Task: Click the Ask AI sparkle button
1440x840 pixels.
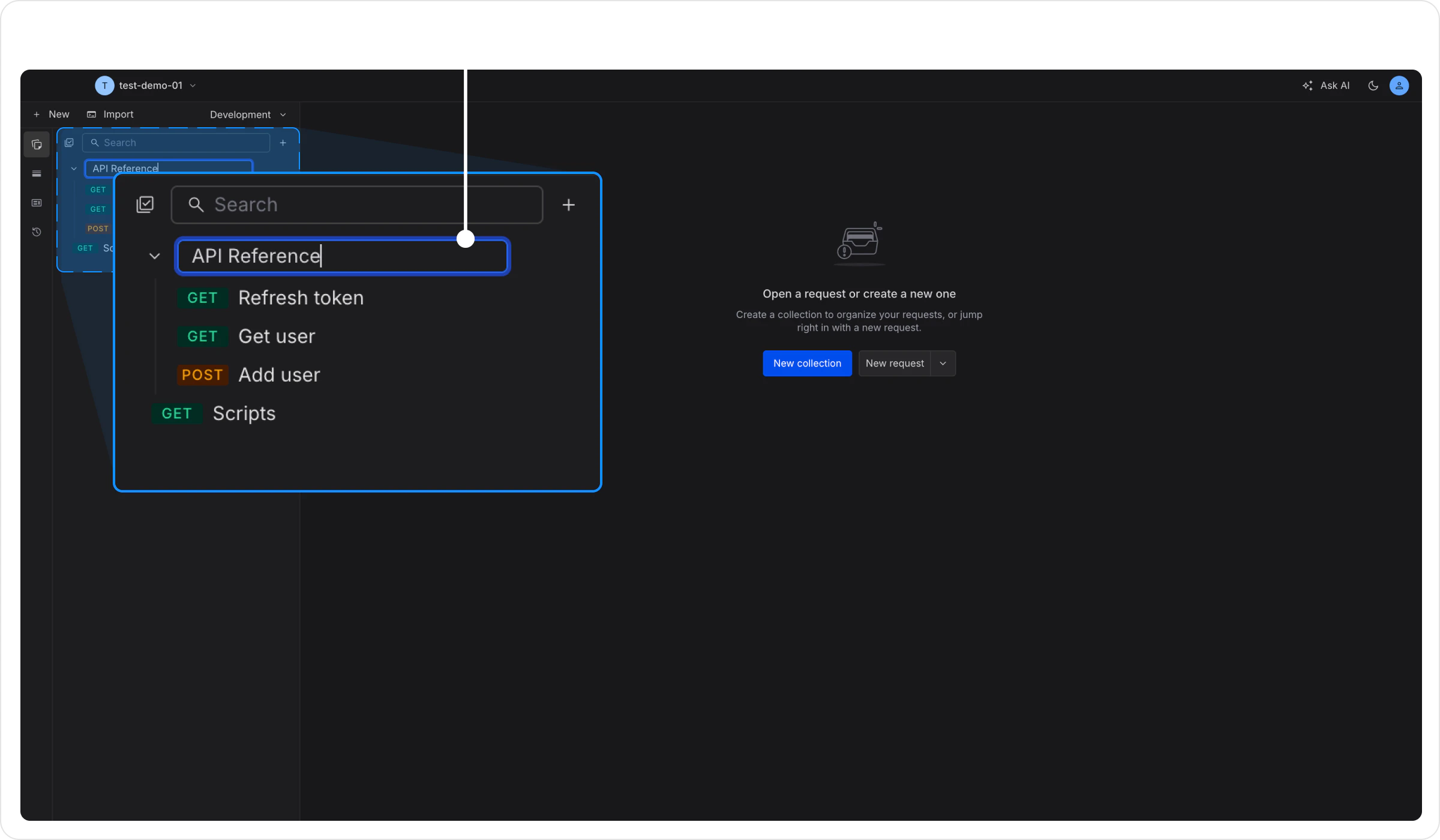Action: 1325,86
